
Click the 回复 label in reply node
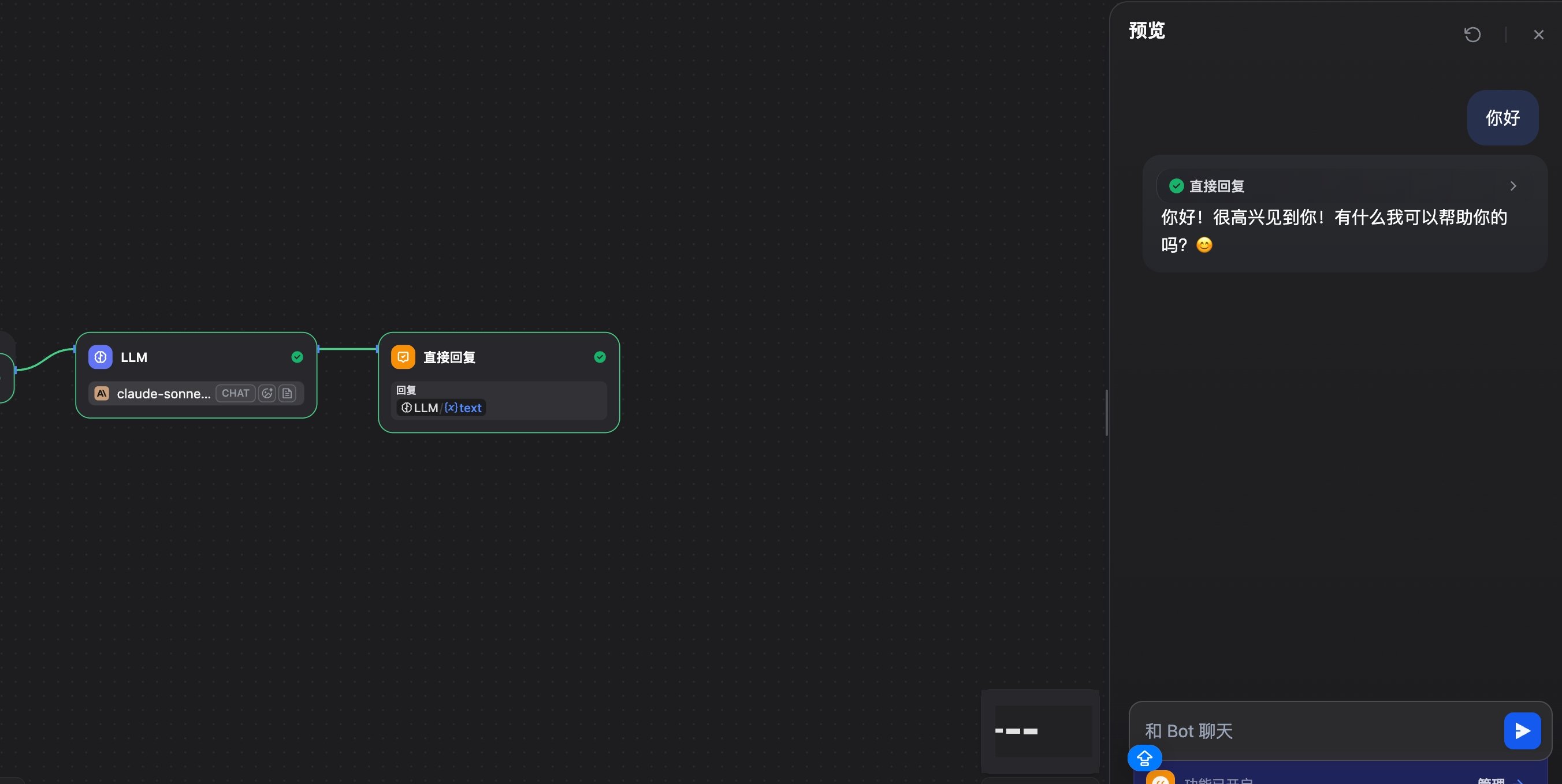click(x=406, y=390)
